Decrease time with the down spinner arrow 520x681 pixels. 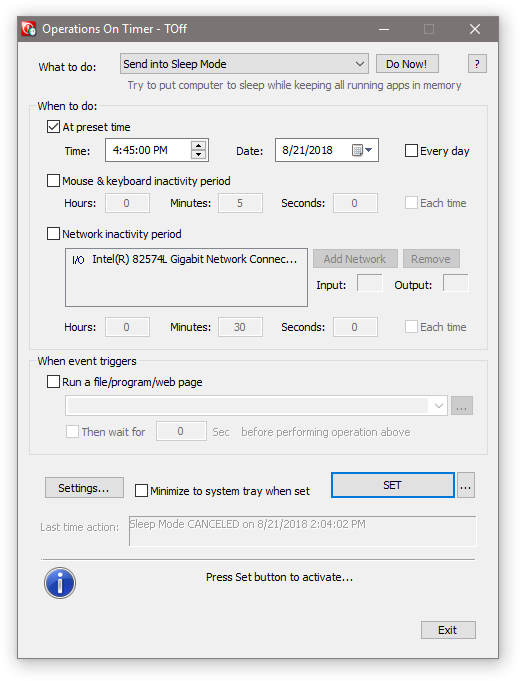[199, 155]
